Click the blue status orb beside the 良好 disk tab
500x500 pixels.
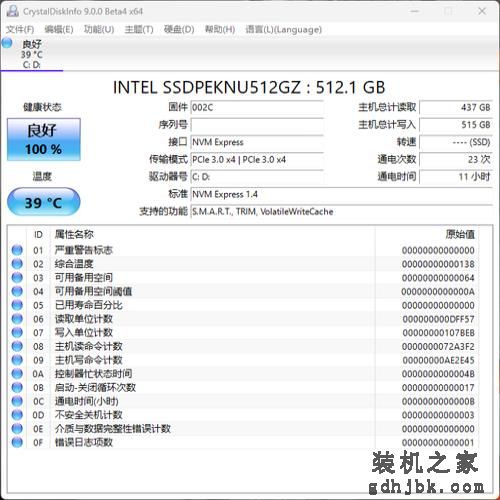pyautogui.click(x=7, y=43)
